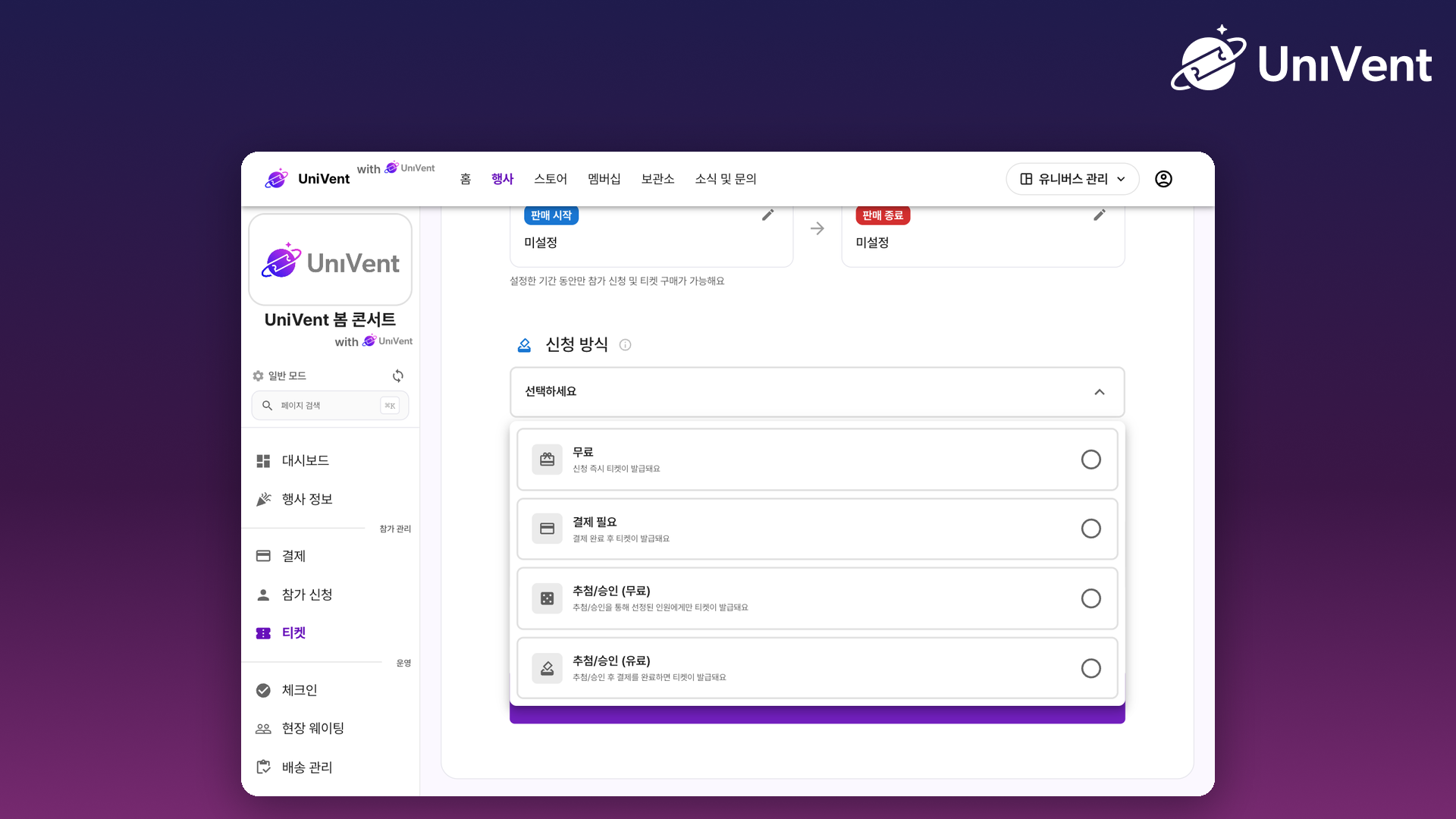Click the 체크인 checkmark icon
1456x819 pixels.
coord(263,690)
